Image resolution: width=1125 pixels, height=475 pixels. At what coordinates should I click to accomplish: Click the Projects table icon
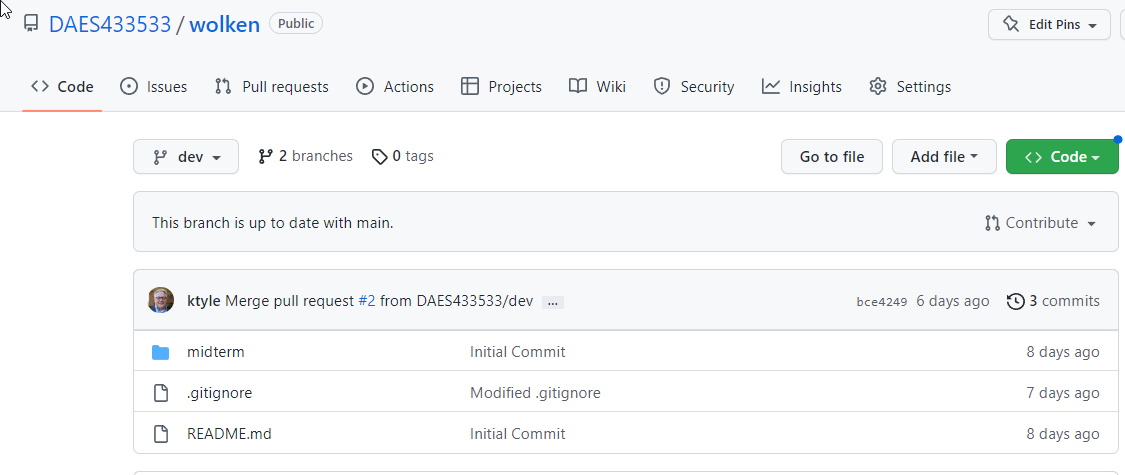click(470, 87)
